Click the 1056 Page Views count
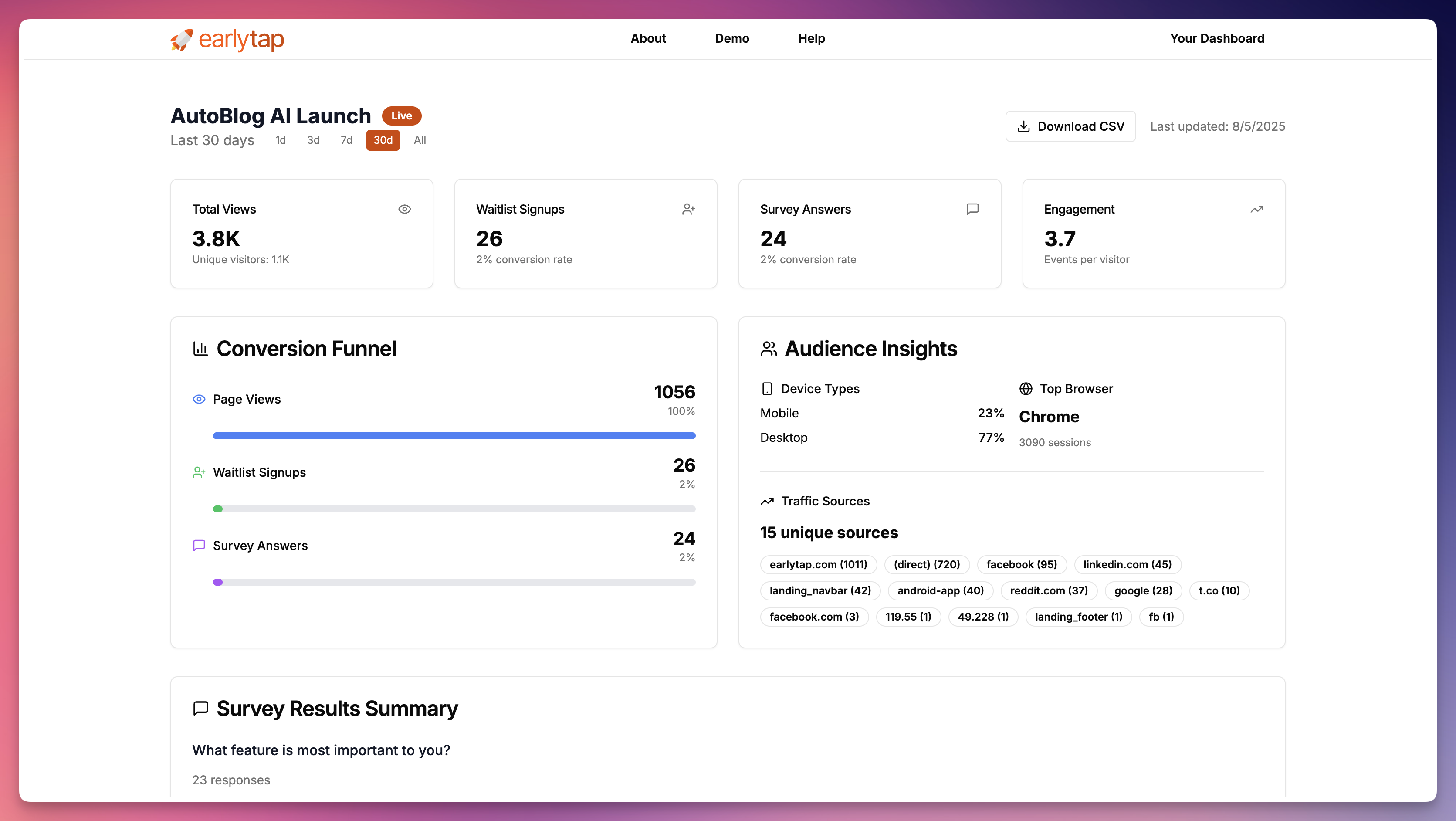 click(x=675, y=392)
